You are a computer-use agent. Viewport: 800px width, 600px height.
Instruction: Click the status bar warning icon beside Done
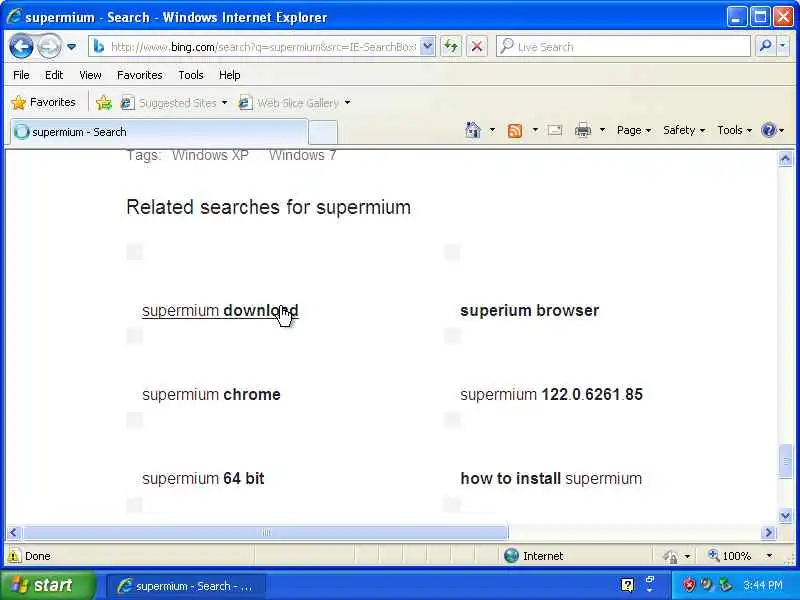point(14,556)
